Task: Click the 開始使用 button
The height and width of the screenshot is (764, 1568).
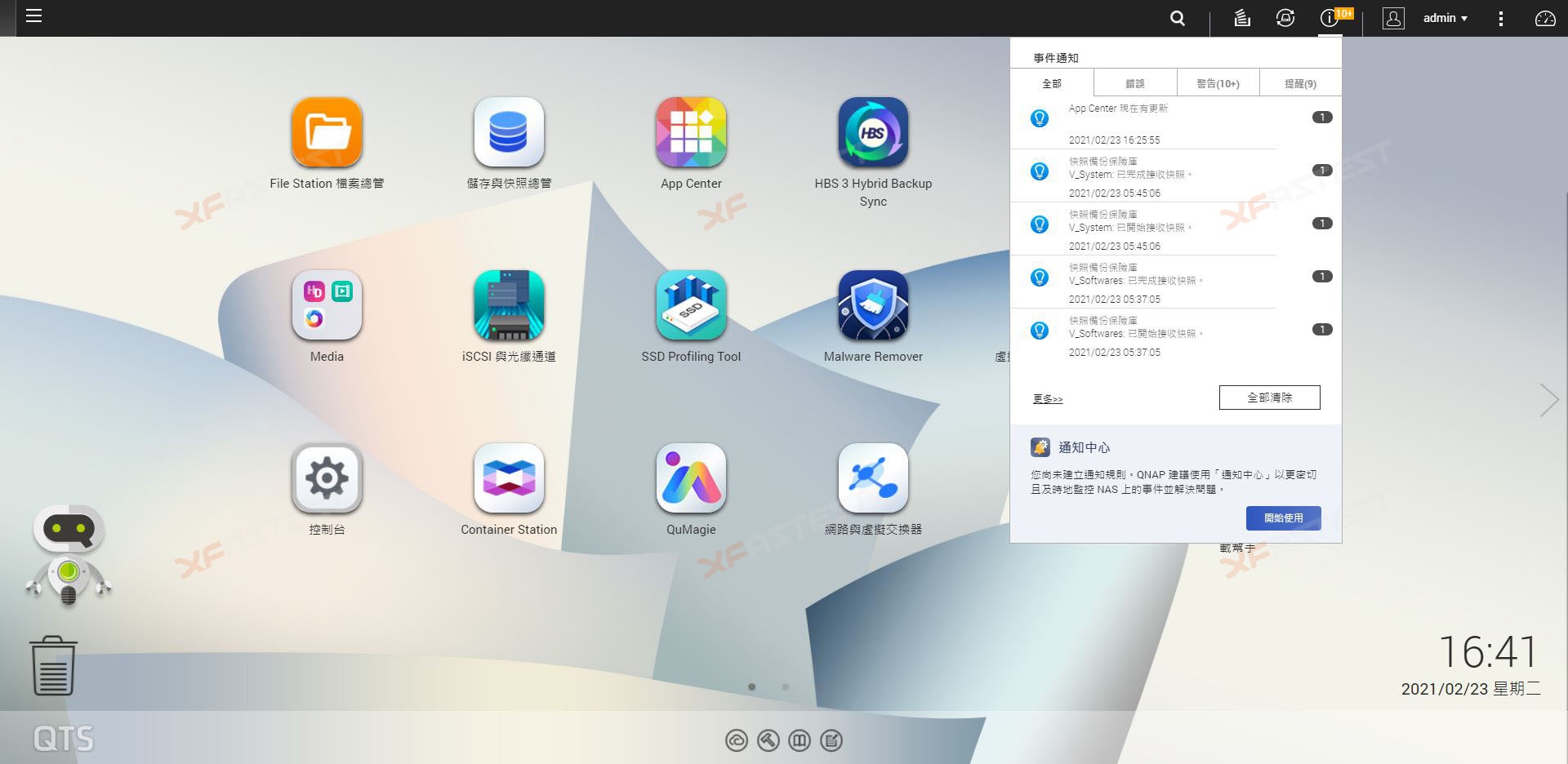Action: [1283, 518]
